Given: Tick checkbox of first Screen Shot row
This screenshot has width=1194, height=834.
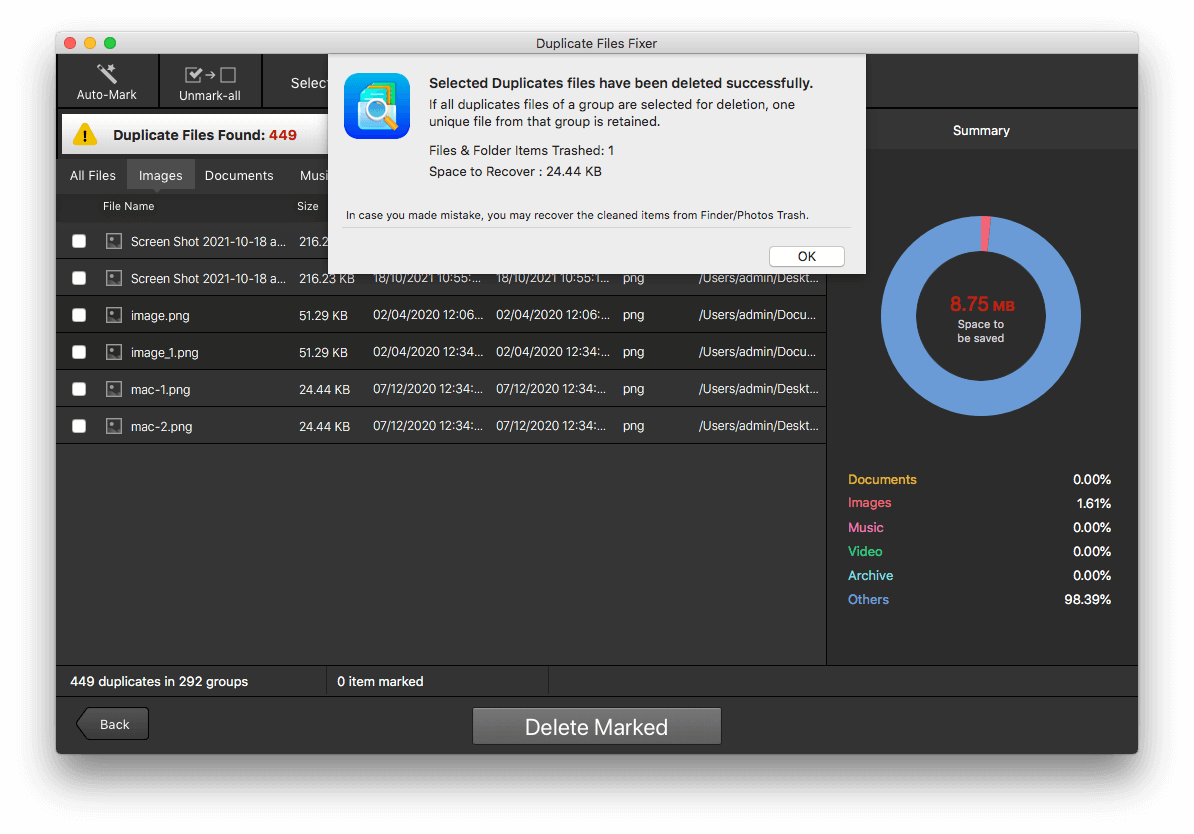Looking at the screenshot, I should (x=79, y=241).
